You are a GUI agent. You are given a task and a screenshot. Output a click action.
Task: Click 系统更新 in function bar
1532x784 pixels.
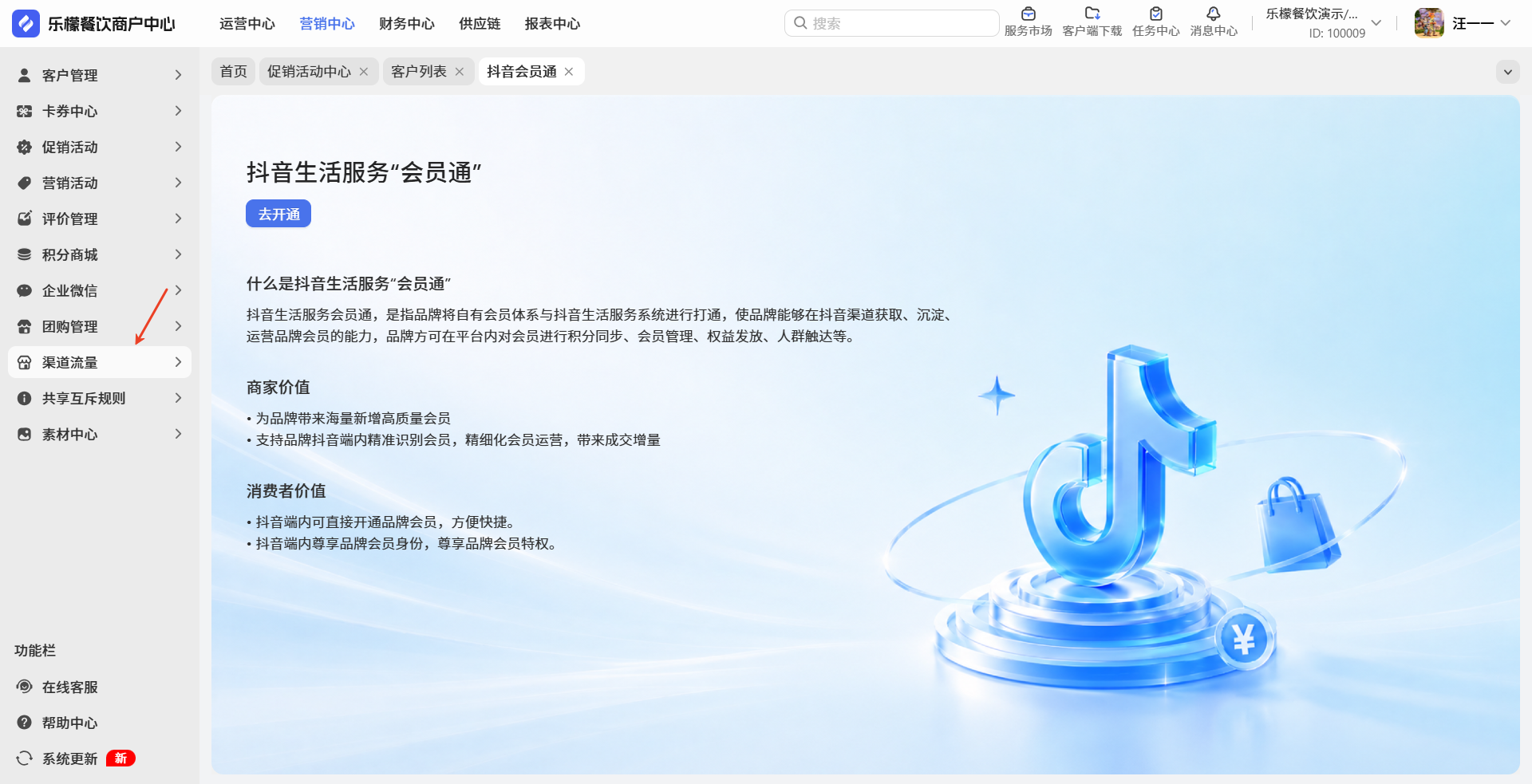[x=70, y=758]
